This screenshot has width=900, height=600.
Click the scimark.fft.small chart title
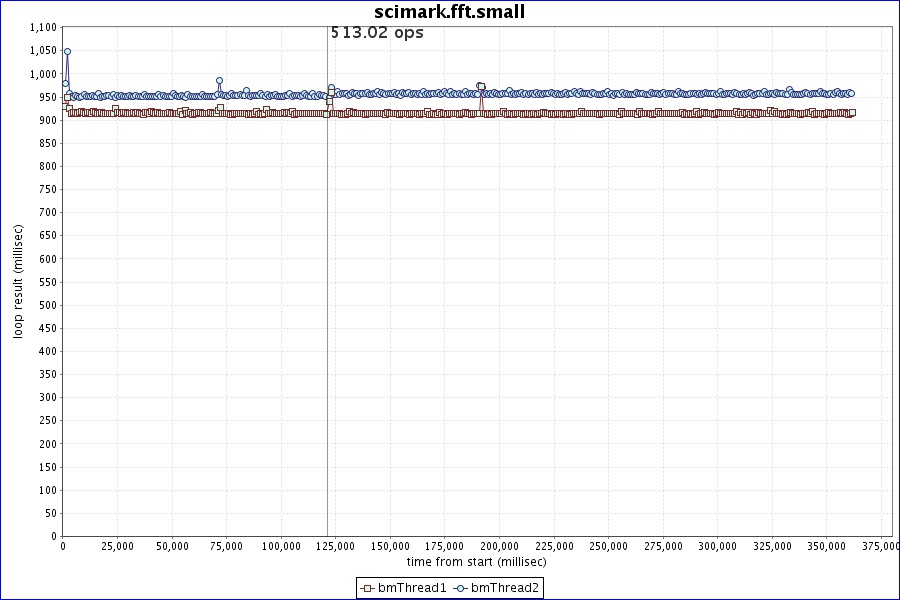(449, 12)
